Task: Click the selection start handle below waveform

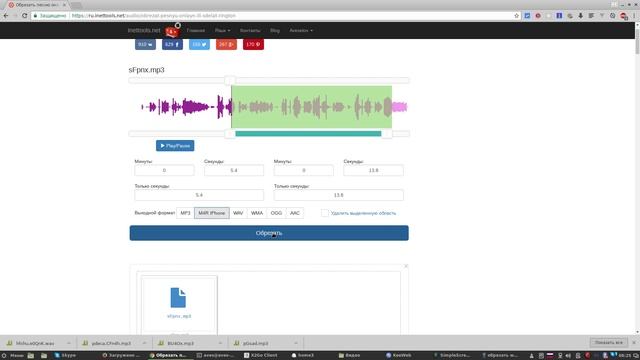Action: tap(230, 133)
